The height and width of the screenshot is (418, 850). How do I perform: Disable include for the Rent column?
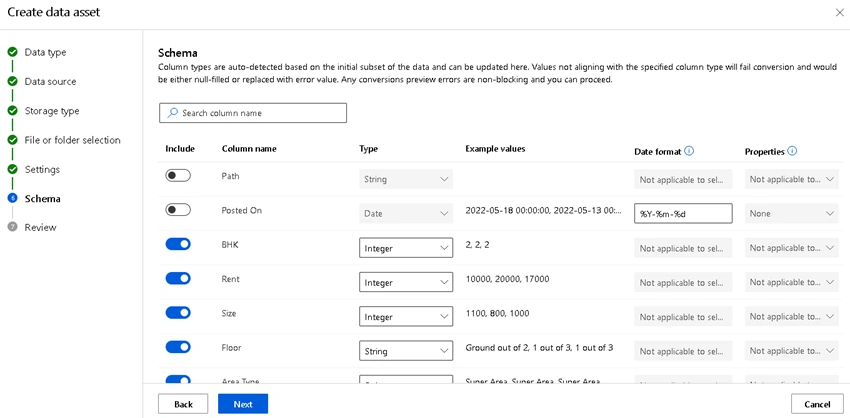pyautogui.click(x=178, y=279)
